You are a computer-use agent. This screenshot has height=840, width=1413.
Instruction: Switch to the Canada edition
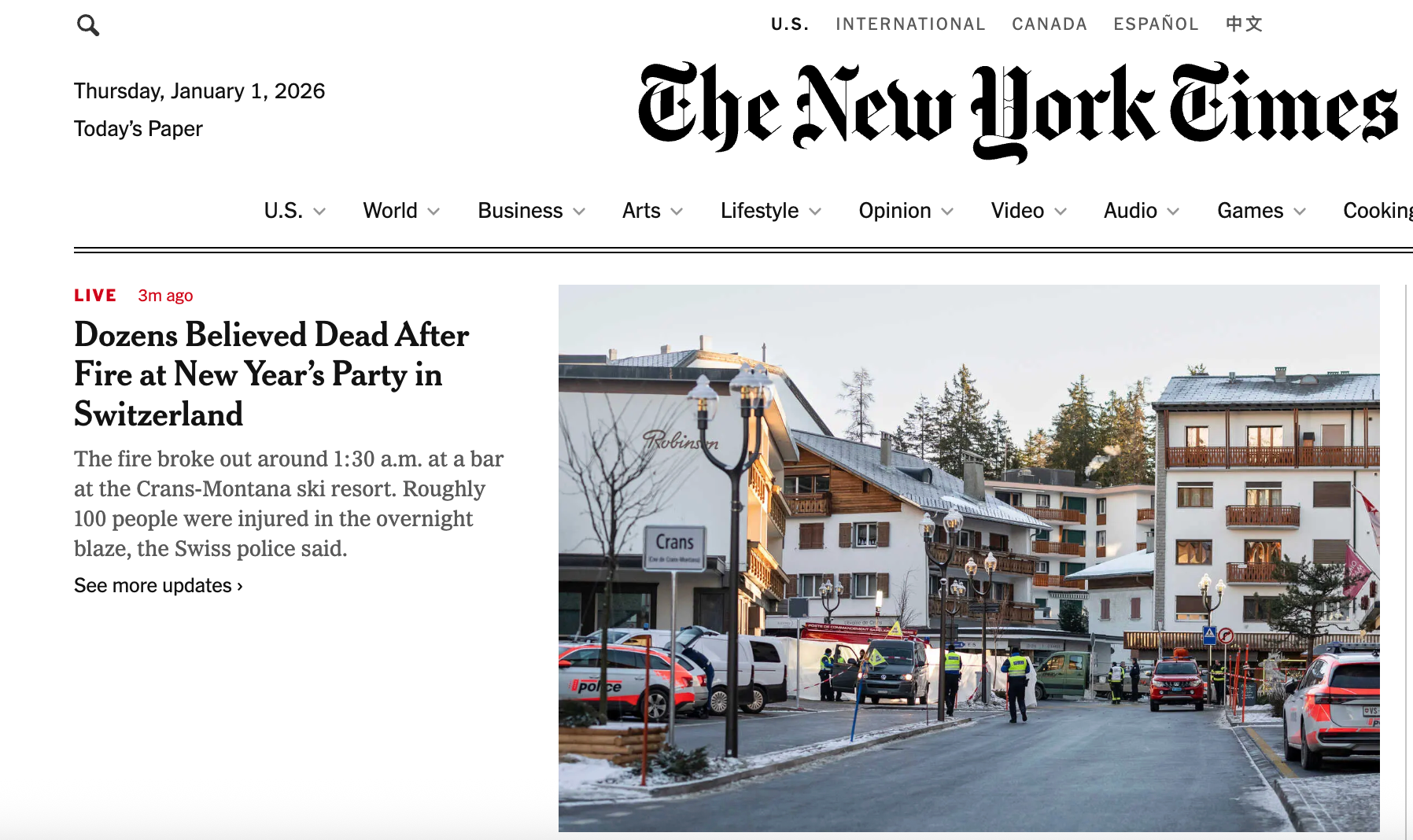[1050, 24]
